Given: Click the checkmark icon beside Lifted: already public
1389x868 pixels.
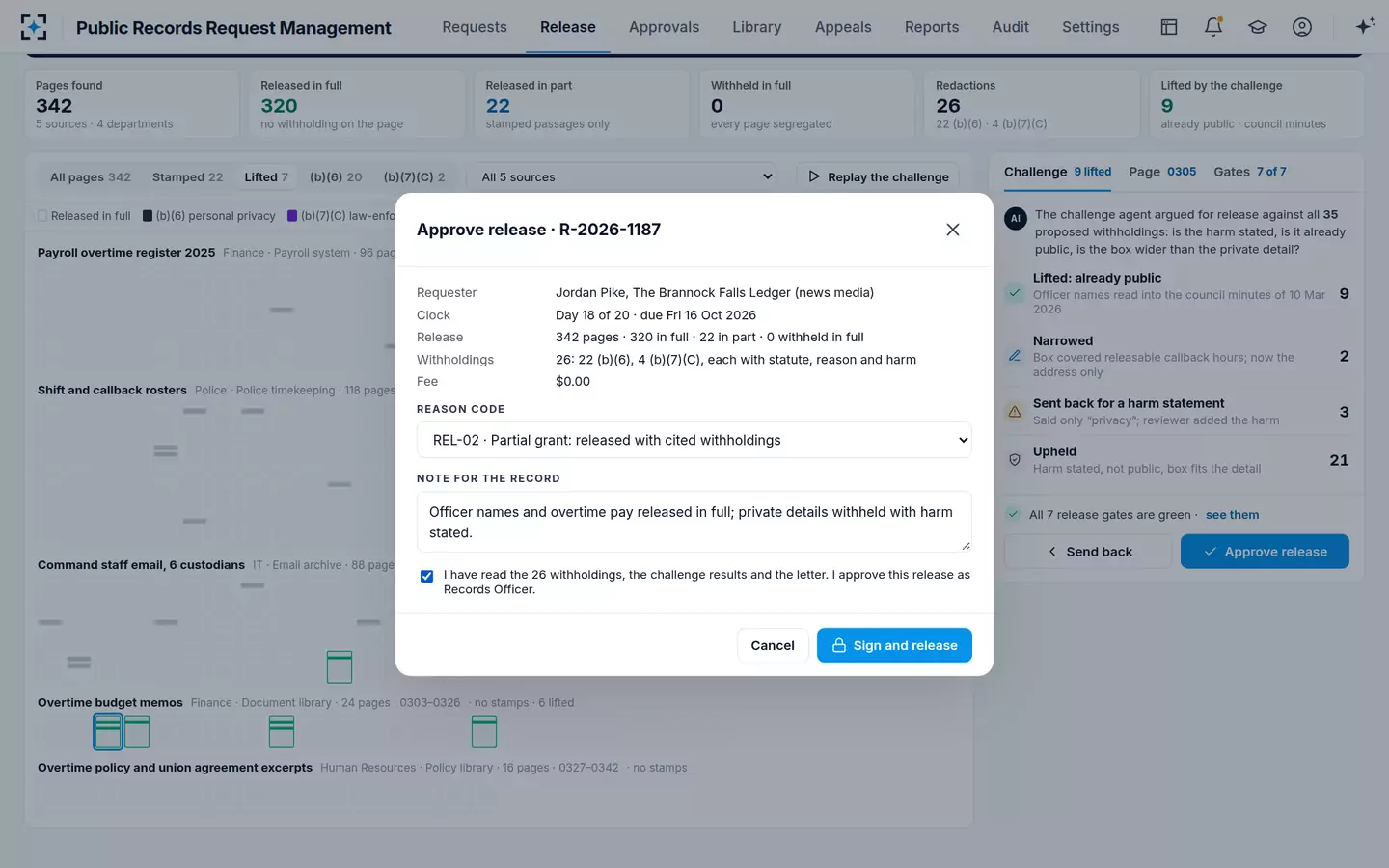Looking at the screenshot, I should (1015, 293).
